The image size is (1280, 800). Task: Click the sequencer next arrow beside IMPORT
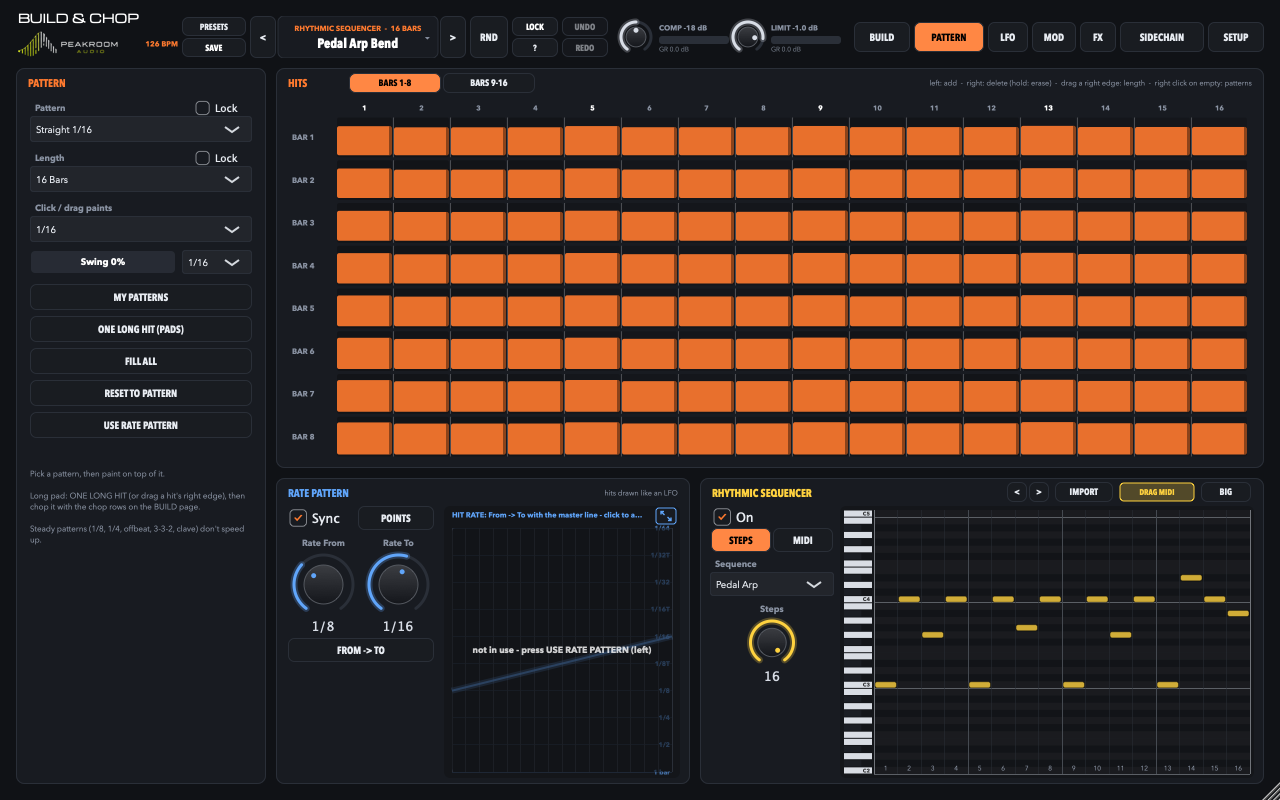click(x=1039, y=492)
